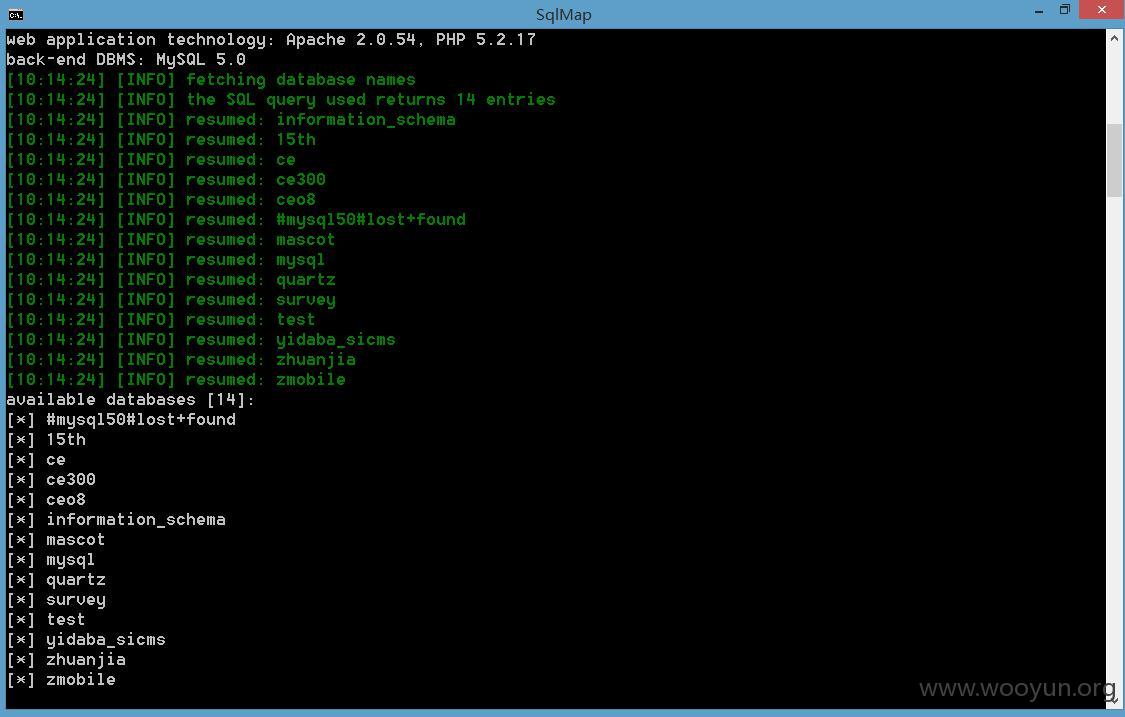
Task: Click '[*] yidaba_sicms' database entry
Action: pyautogui.click(x=86, y=639)
